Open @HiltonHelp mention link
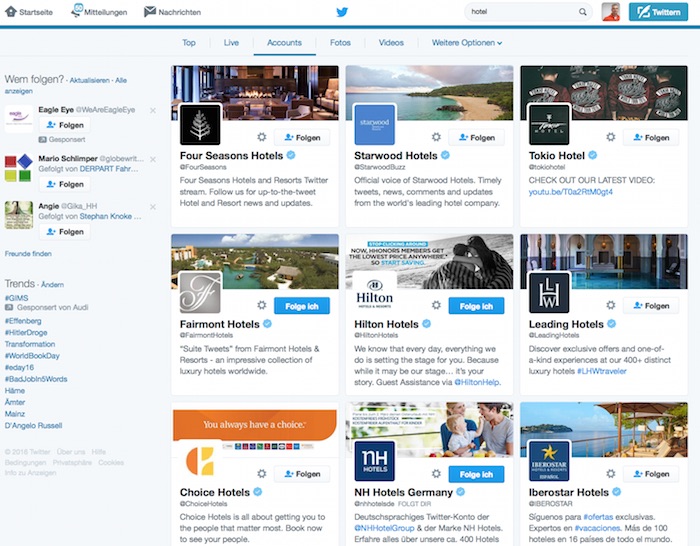 tap(477, 382)
